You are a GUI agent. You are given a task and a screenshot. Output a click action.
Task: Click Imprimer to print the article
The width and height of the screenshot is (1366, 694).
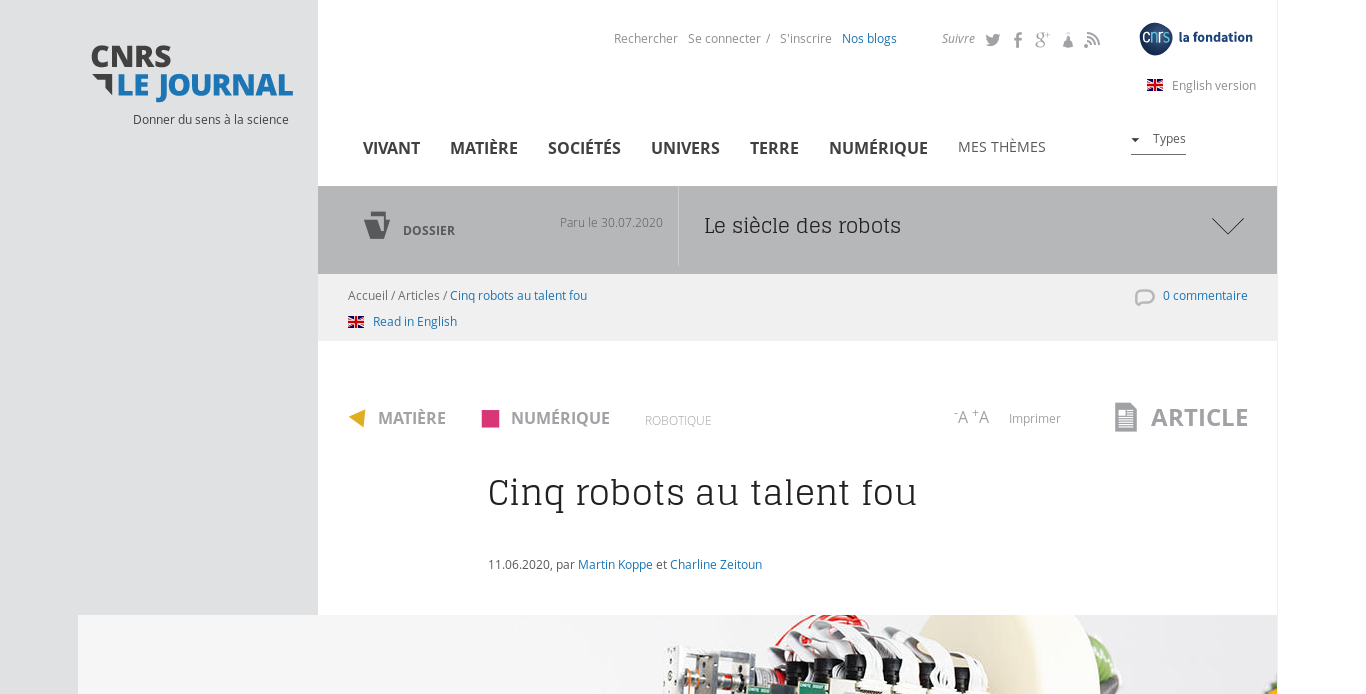pyautogui.click(x=1035, y=419)
